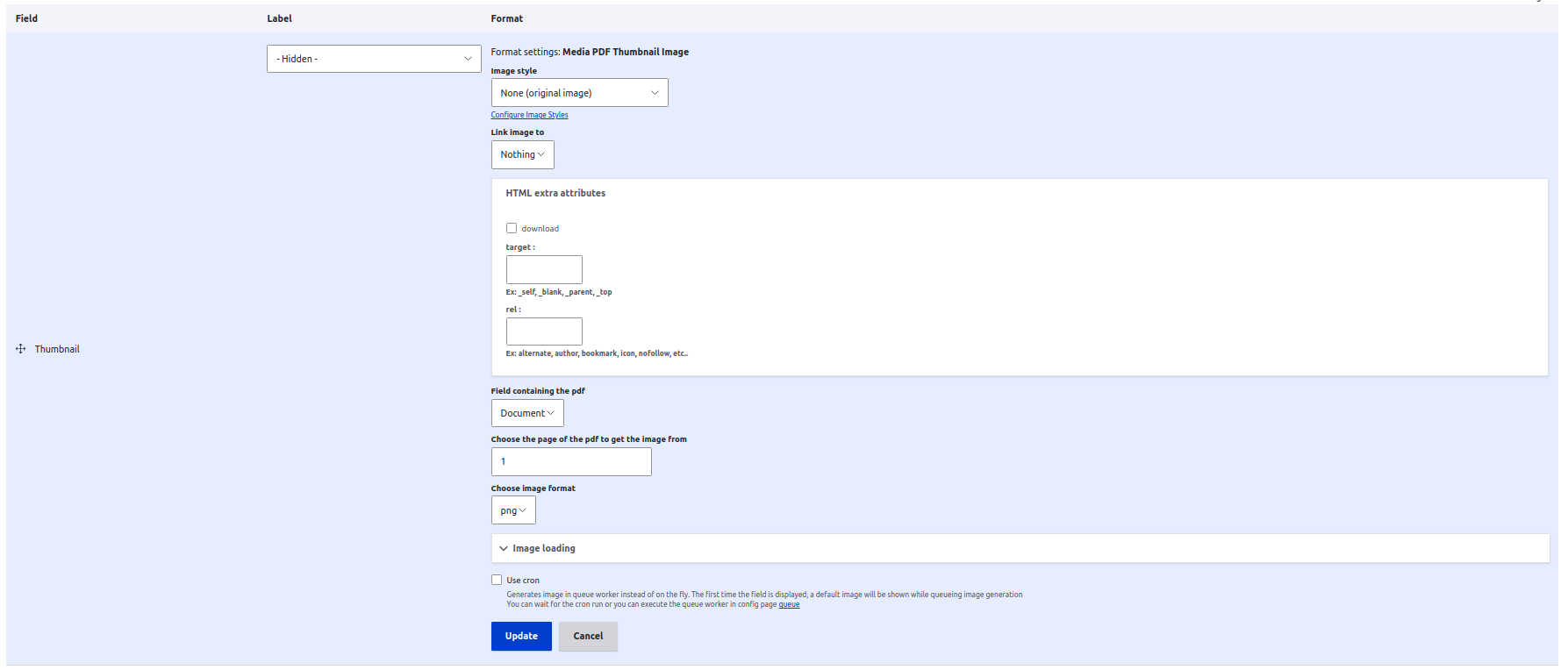The width and height of the screenshot is (1568, 670).
Task: Open the Image style dropdown
Action: [x=579, y=93]
